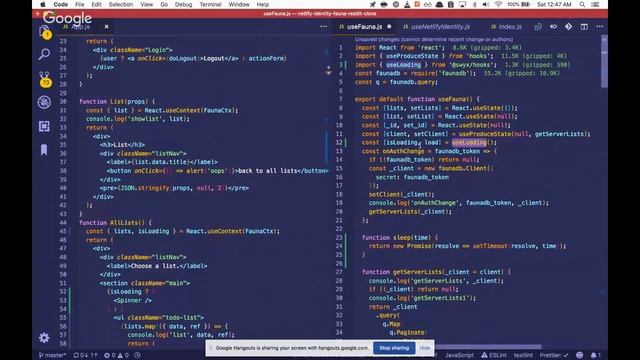Click line number 12 in the useFauna.js gutter
Screen dimensions: 640x360
click(339, 142)
